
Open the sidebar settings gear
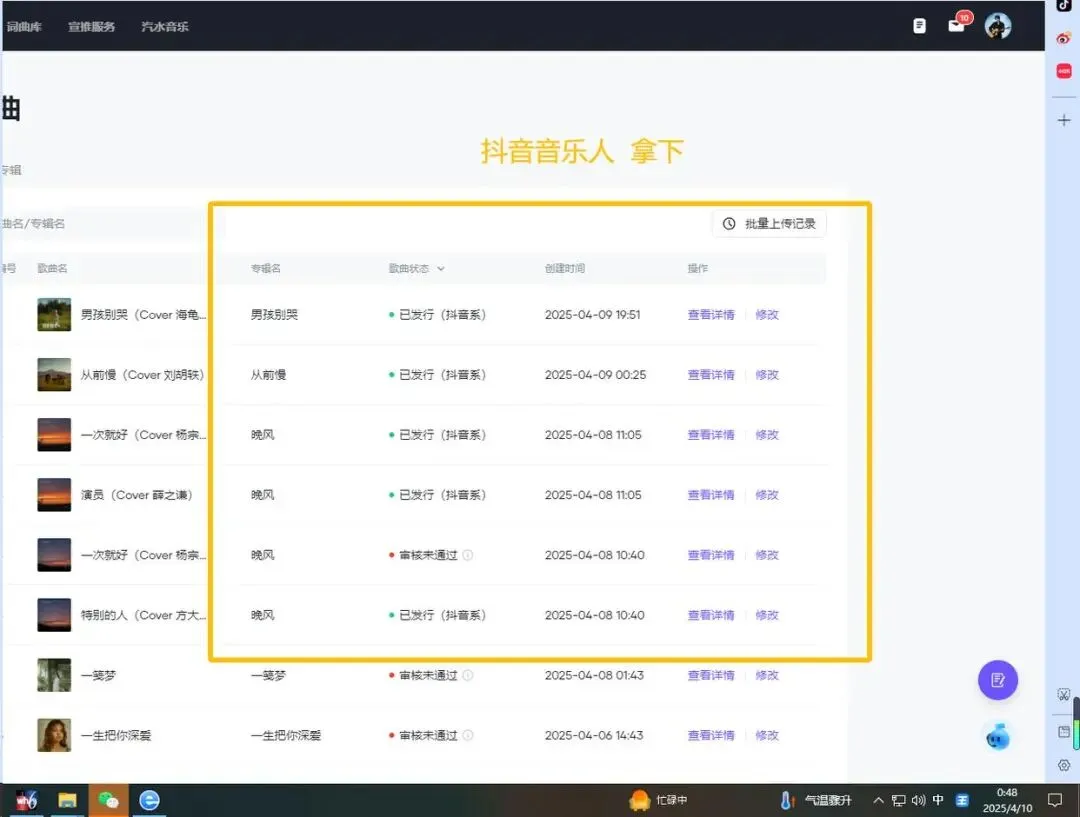pos(1064,765)
